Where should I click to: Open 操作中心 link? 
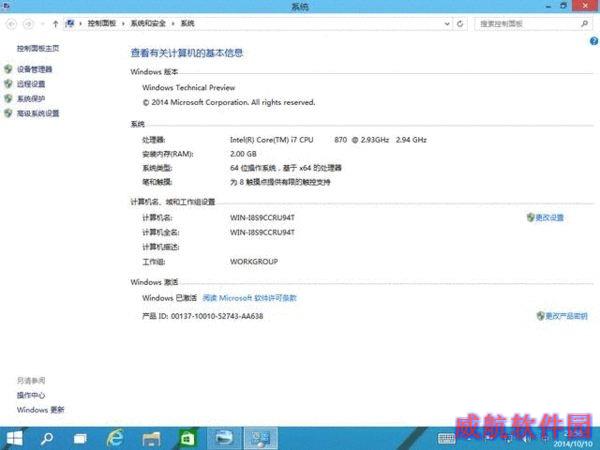tap(31, 395)
